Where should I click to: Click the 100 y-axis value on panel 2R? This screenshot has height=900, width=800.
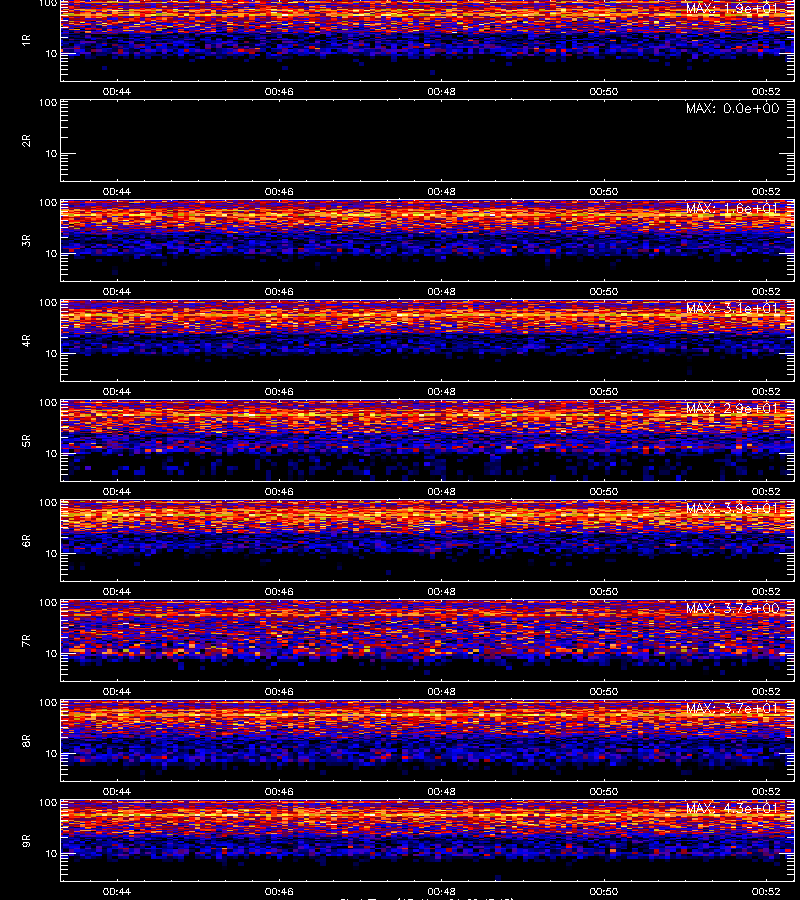(48, 103)
